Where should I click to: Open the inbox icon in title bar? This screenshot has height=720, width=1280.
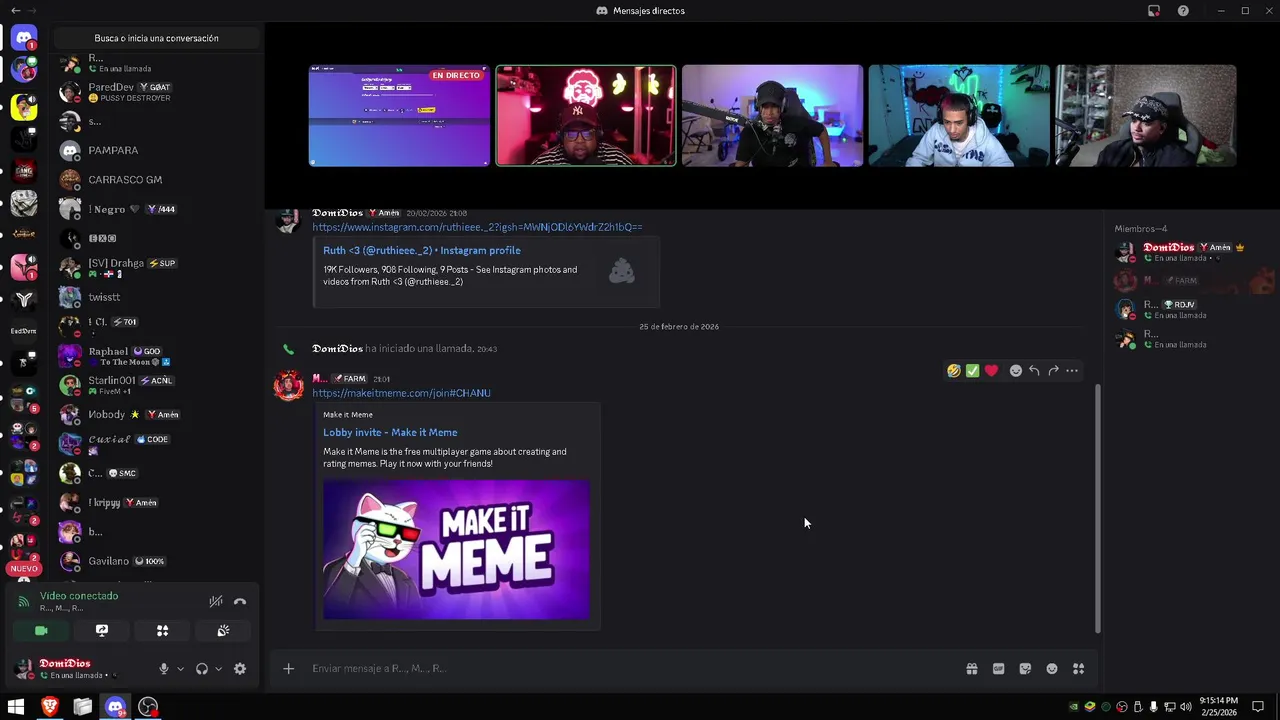click(1154, 11)
